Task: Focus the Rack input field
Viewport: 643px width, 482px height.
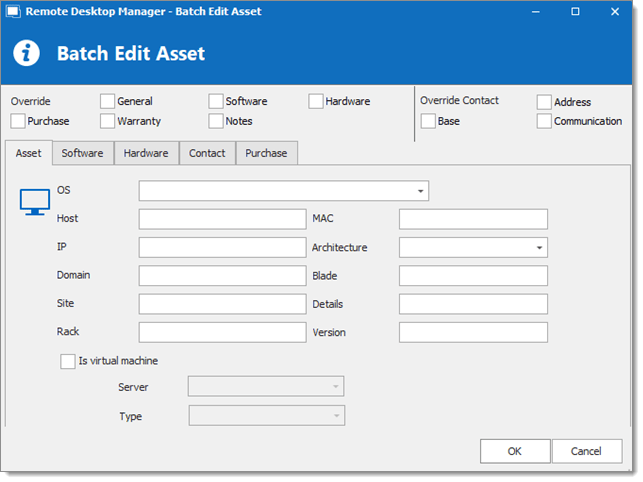Action: coord(222,332)
